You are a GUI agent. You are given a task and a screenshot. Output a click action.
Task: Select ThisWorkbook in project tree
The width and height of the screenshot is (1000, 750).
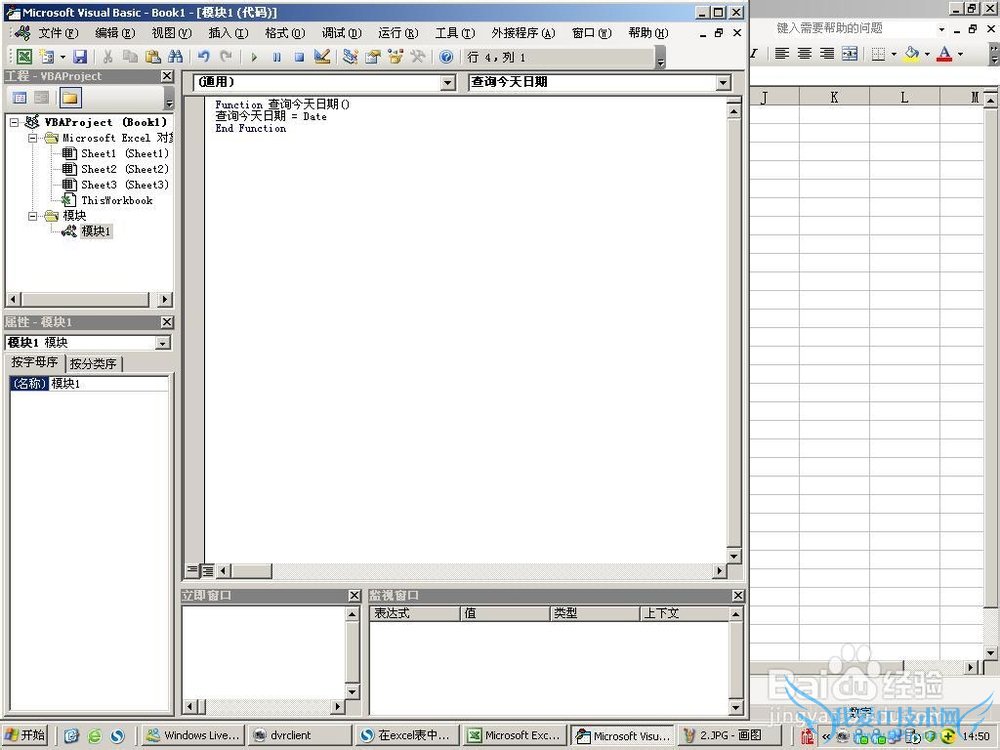click(x=117, y=200)
